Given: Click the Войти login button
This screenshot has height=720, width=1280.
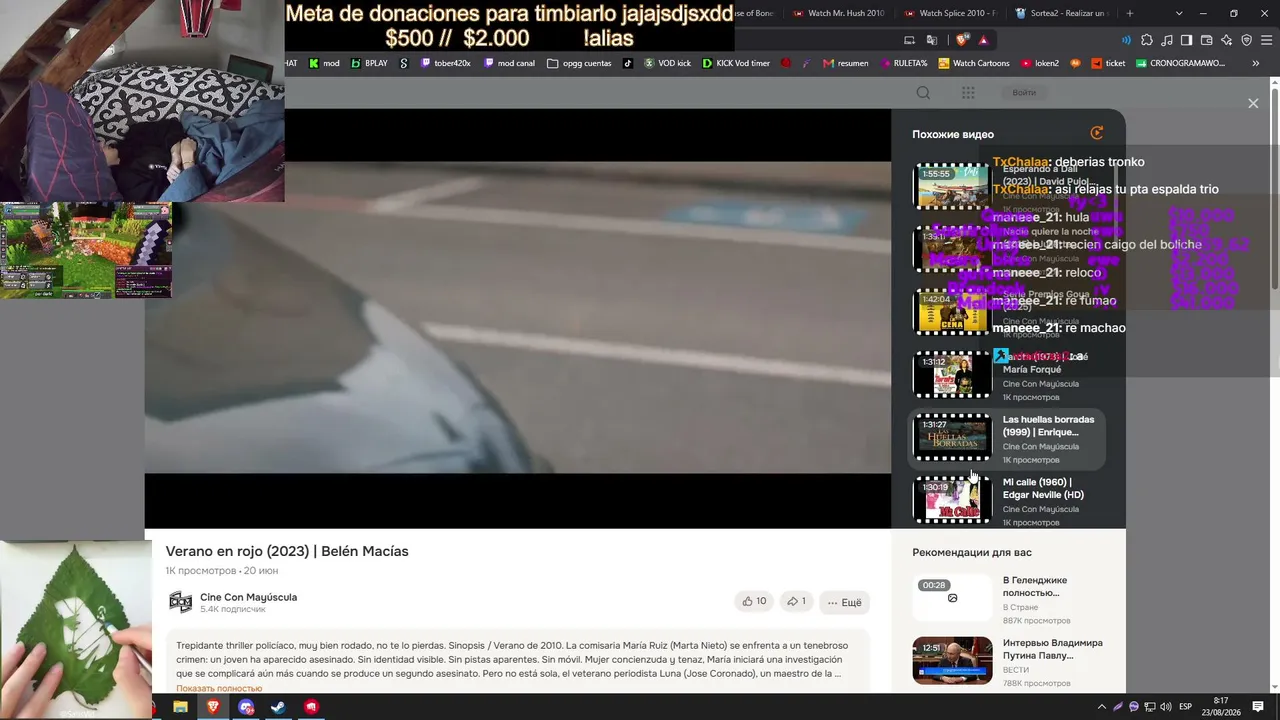Looking at the screenshot, I should (x=1024, y=93).
